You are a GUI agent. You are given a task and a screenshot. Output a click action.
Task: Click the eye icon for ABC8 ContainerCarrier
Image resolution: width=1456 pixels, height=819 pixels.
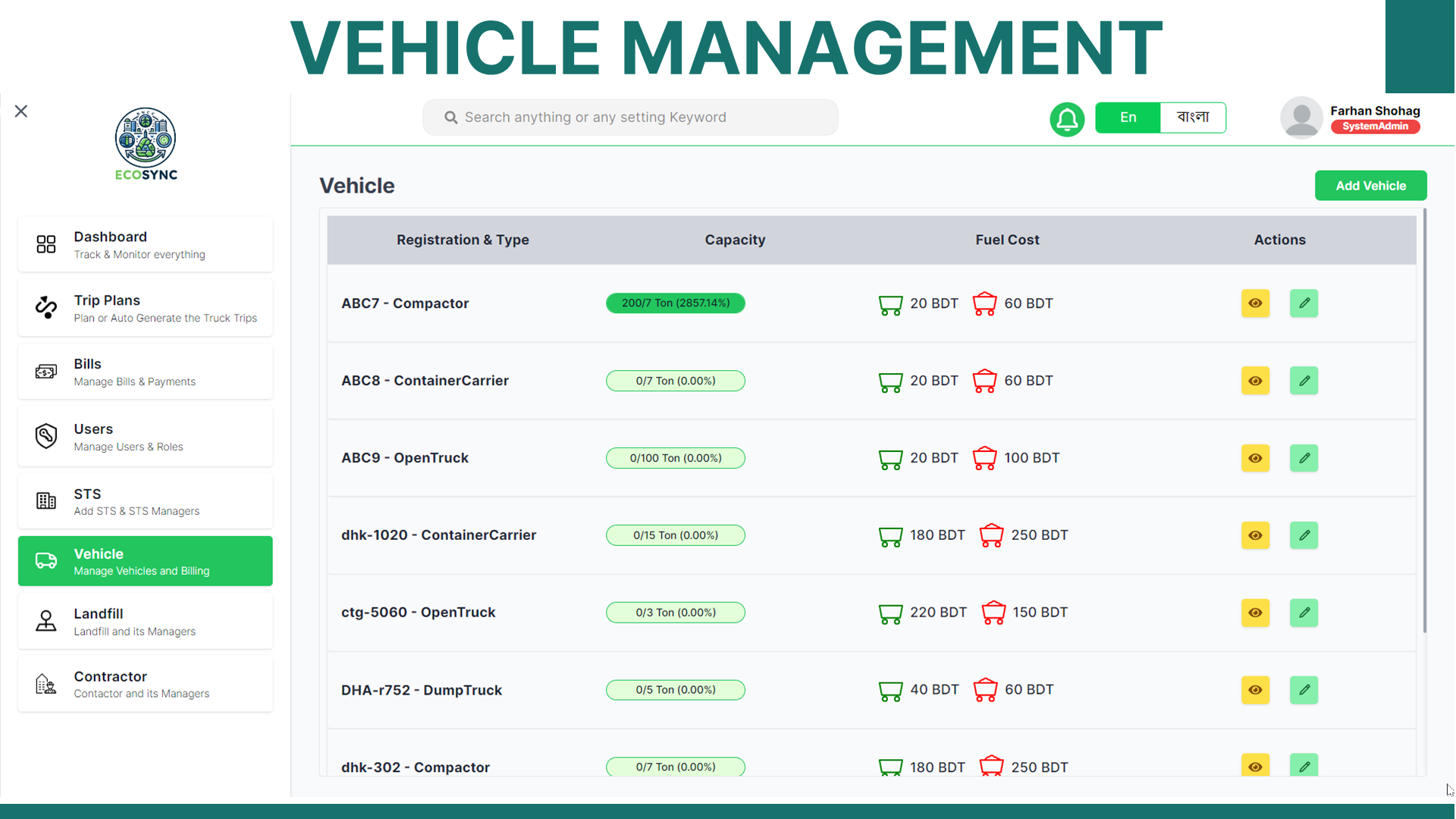click(1255, 381)
